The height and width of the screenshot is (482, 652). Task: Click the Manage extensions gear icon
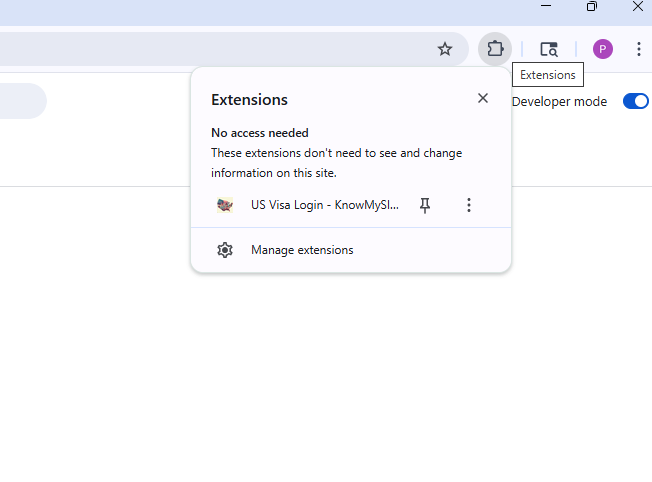click(225, 250)
